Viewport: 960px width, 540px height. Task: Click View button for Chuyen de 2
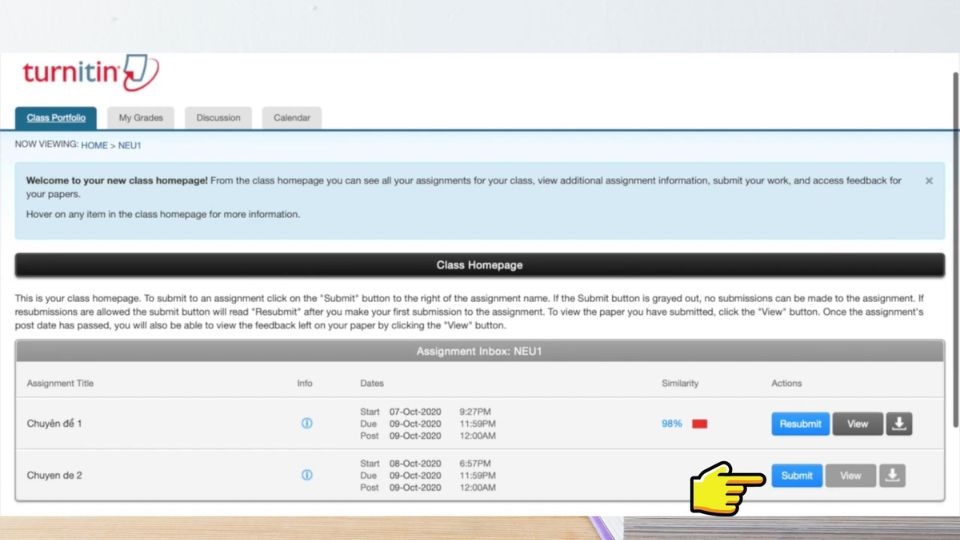[x=850, y=476]
